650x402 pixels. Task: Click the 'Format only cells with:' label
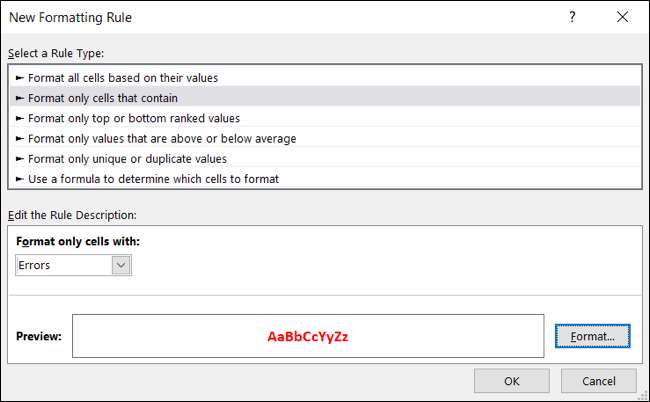(x=78, y=242)
